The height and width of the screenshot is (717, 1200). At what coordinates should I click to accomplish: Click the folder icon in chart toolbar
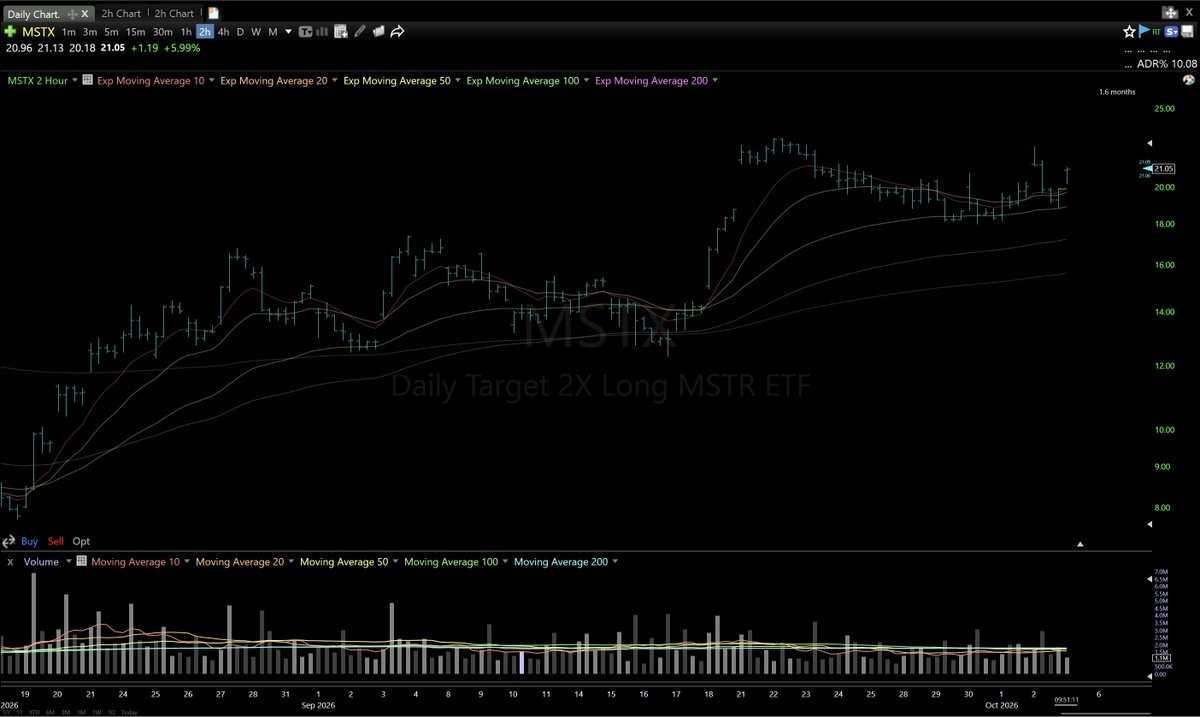point(379,32)
